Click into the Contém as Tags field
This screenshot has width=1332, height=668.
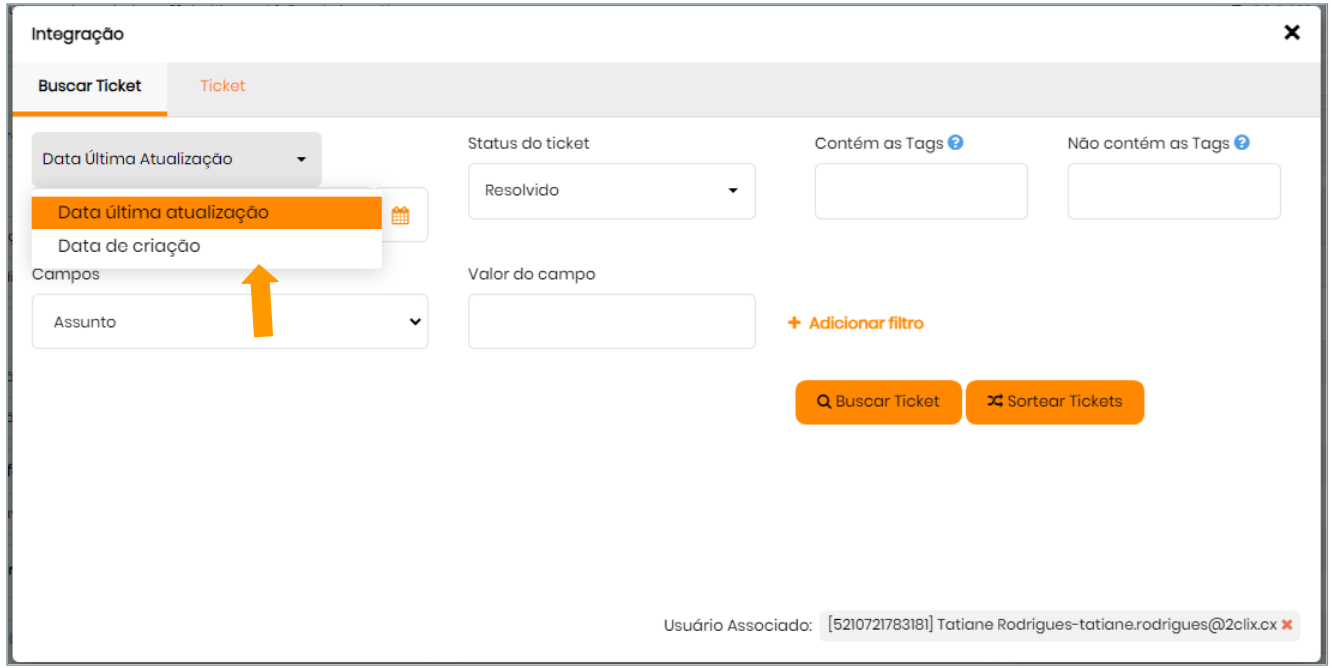pyautogui.click(x=921, y=192)
